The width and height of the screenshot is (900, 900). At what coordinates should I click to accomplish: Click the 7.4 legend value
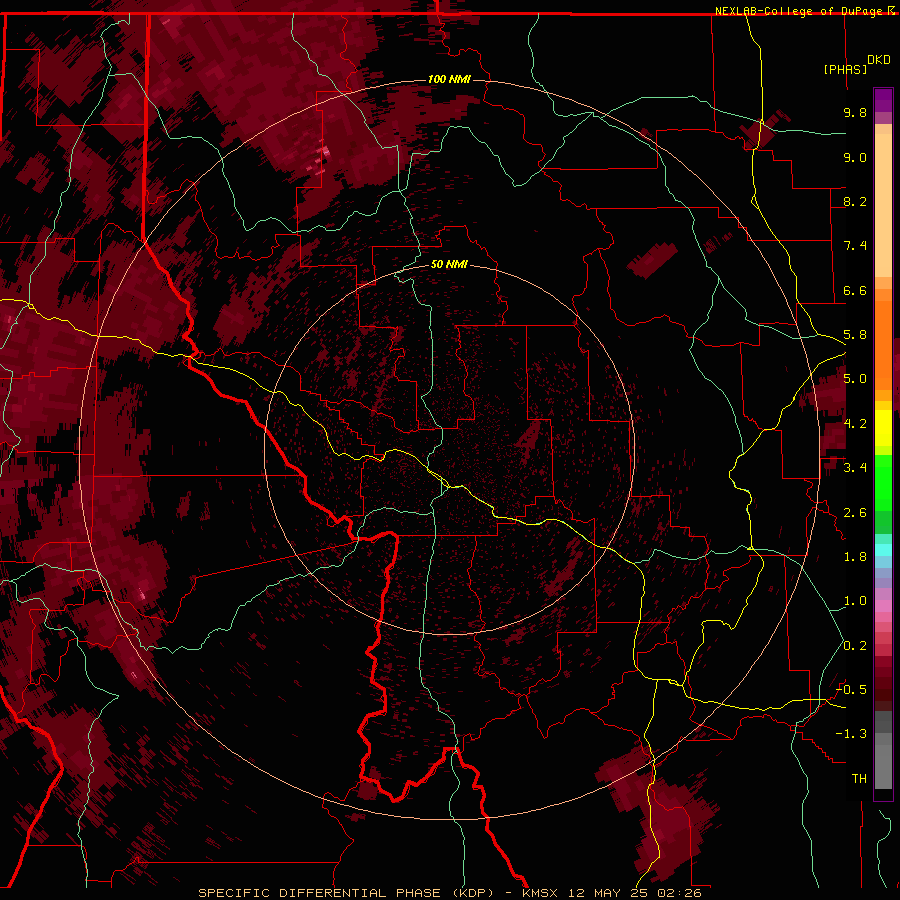(x=855, y=246)
